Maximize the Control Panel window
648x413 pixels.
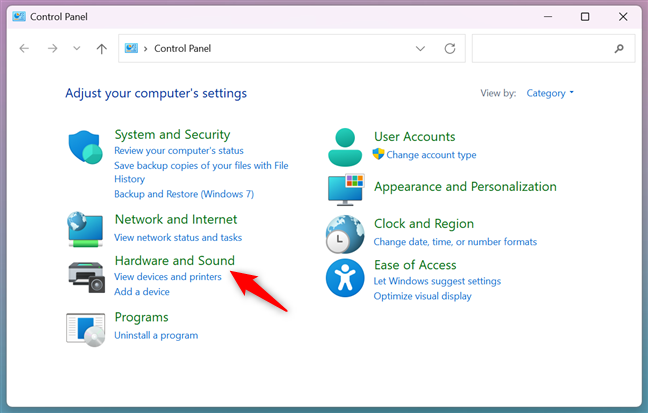585,17
